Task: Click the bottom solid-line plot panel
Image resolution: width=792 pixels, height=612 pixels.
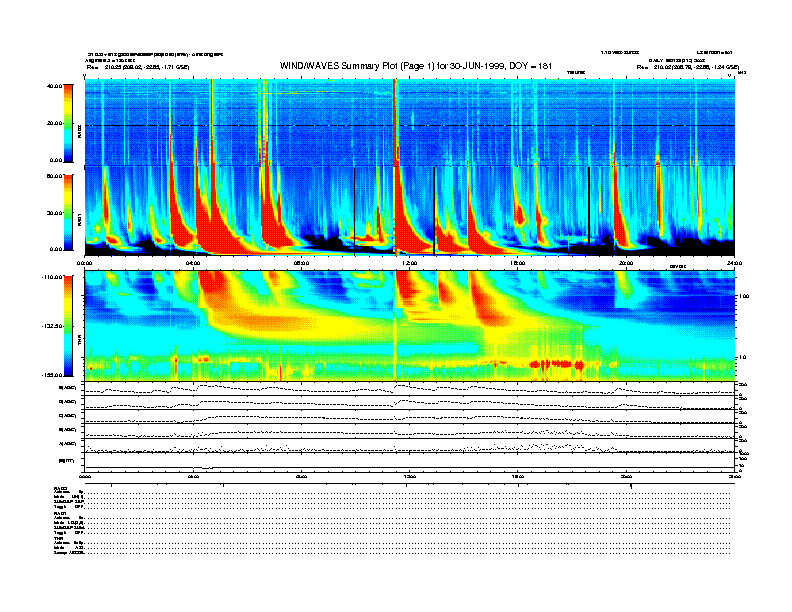Action: click(410, 462)
